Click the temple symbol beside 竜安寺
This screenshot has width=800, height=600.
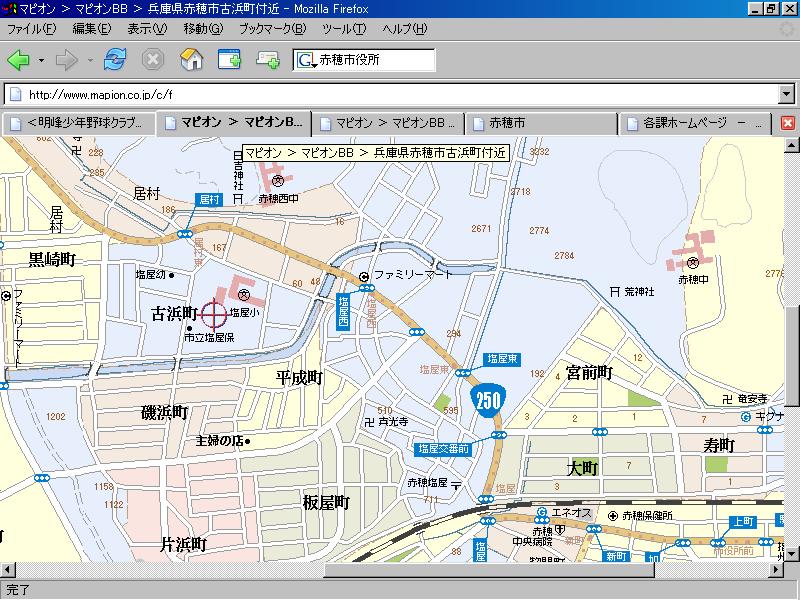(x=727, y=399)
